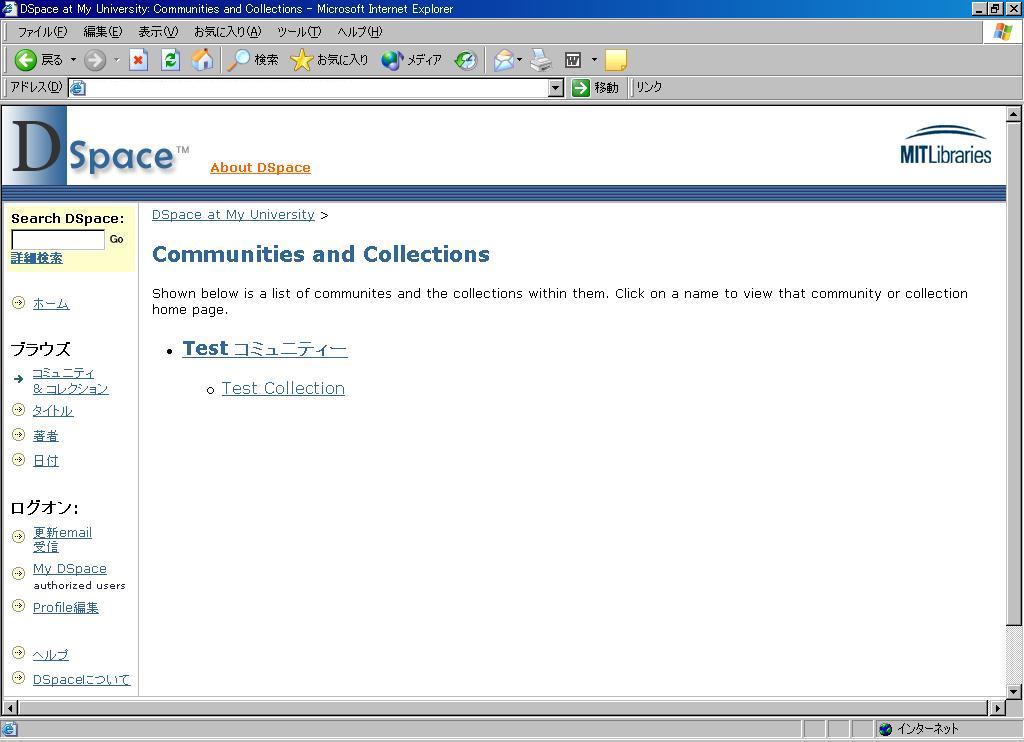Open the DSpaceについて link
1024x742 pixels.
click(81, 679)
